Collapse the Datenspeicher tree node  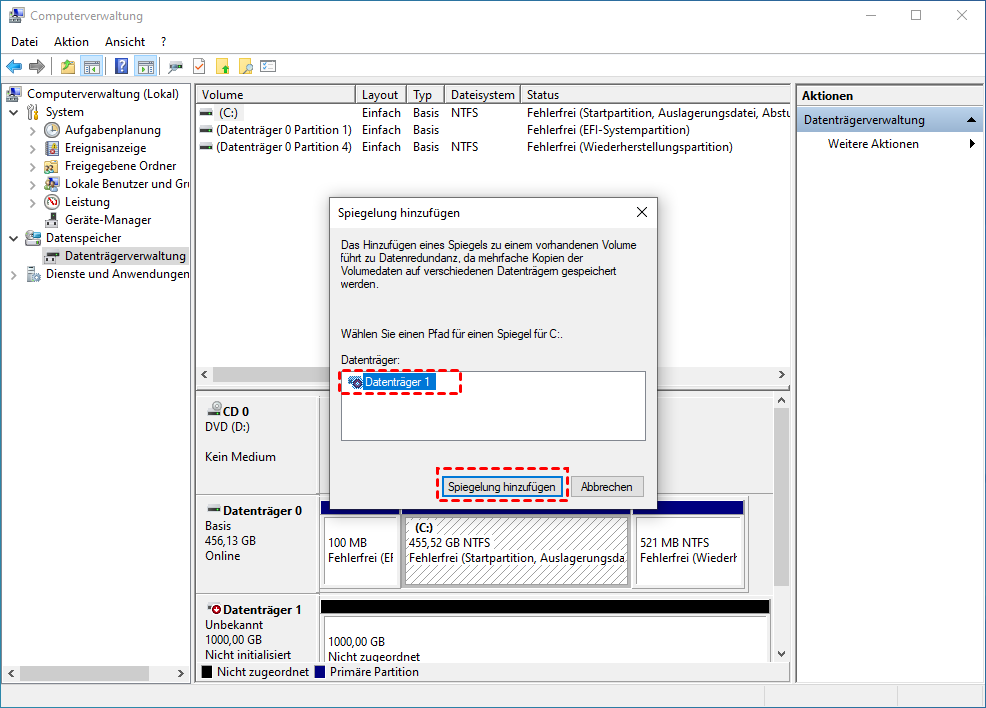pos(14,238)
